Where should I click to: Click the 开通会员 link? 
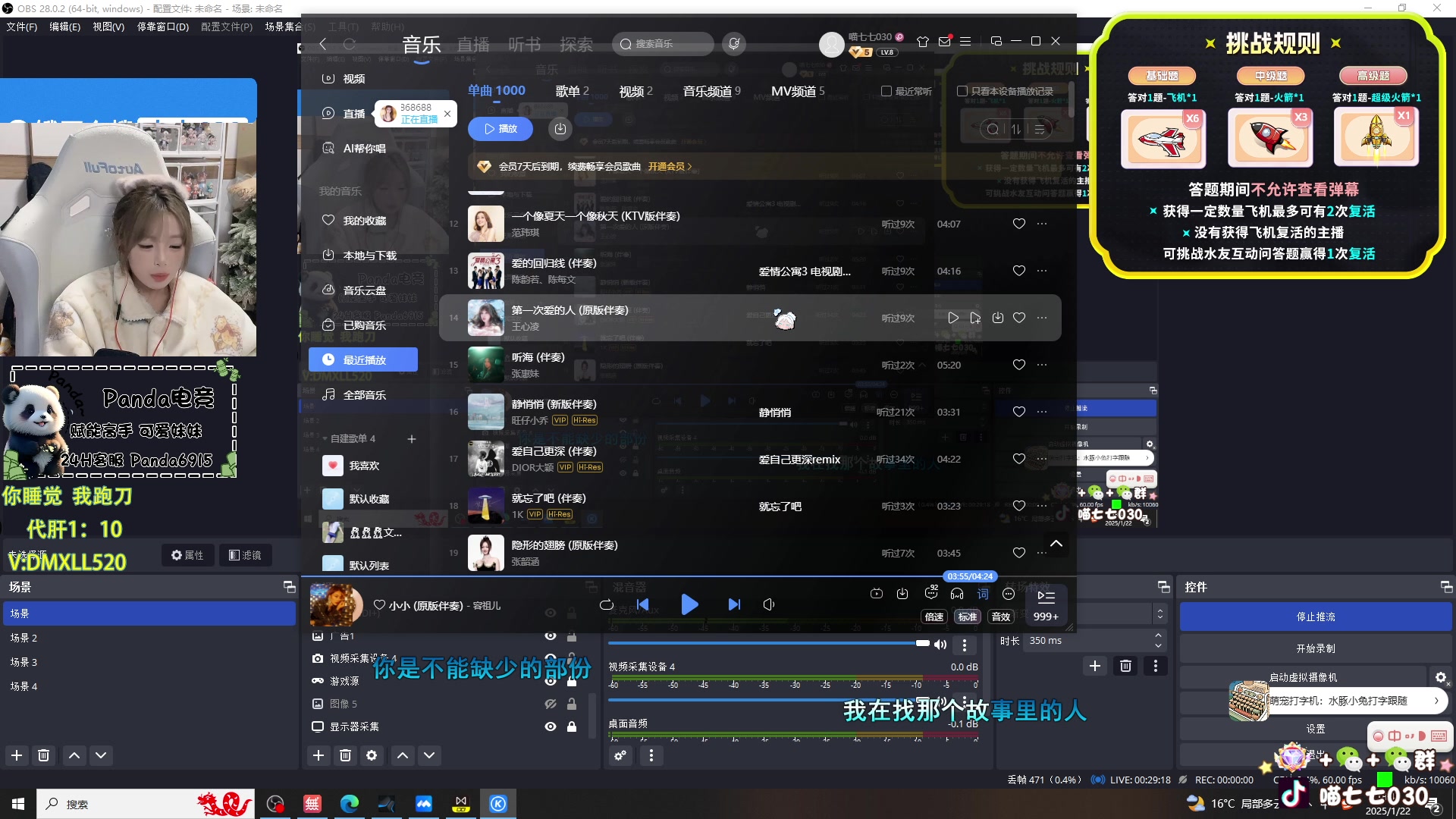point(670,166)
